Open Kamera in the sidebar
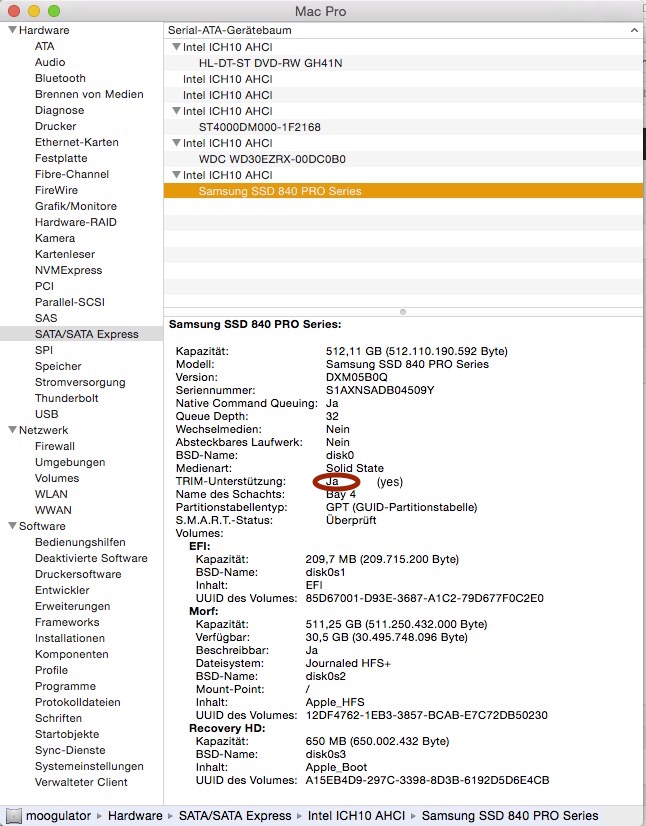Image resolution: width=646 pixels, height=826 pixels. (x=55, y=238)
